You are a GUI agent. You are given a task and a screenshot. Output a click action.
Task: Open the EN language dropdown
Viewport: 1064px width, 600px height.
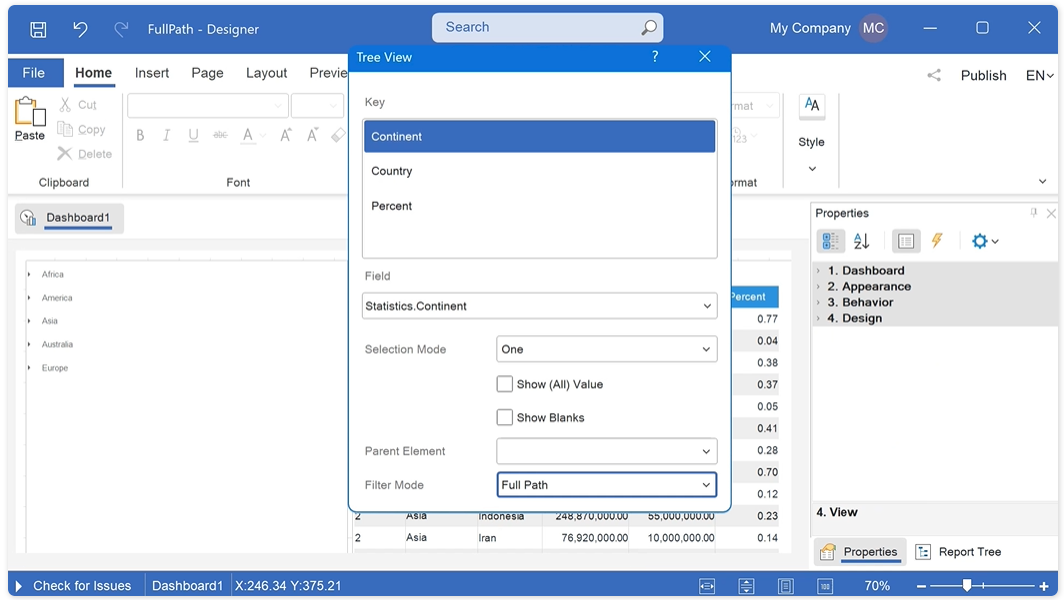1040,75
